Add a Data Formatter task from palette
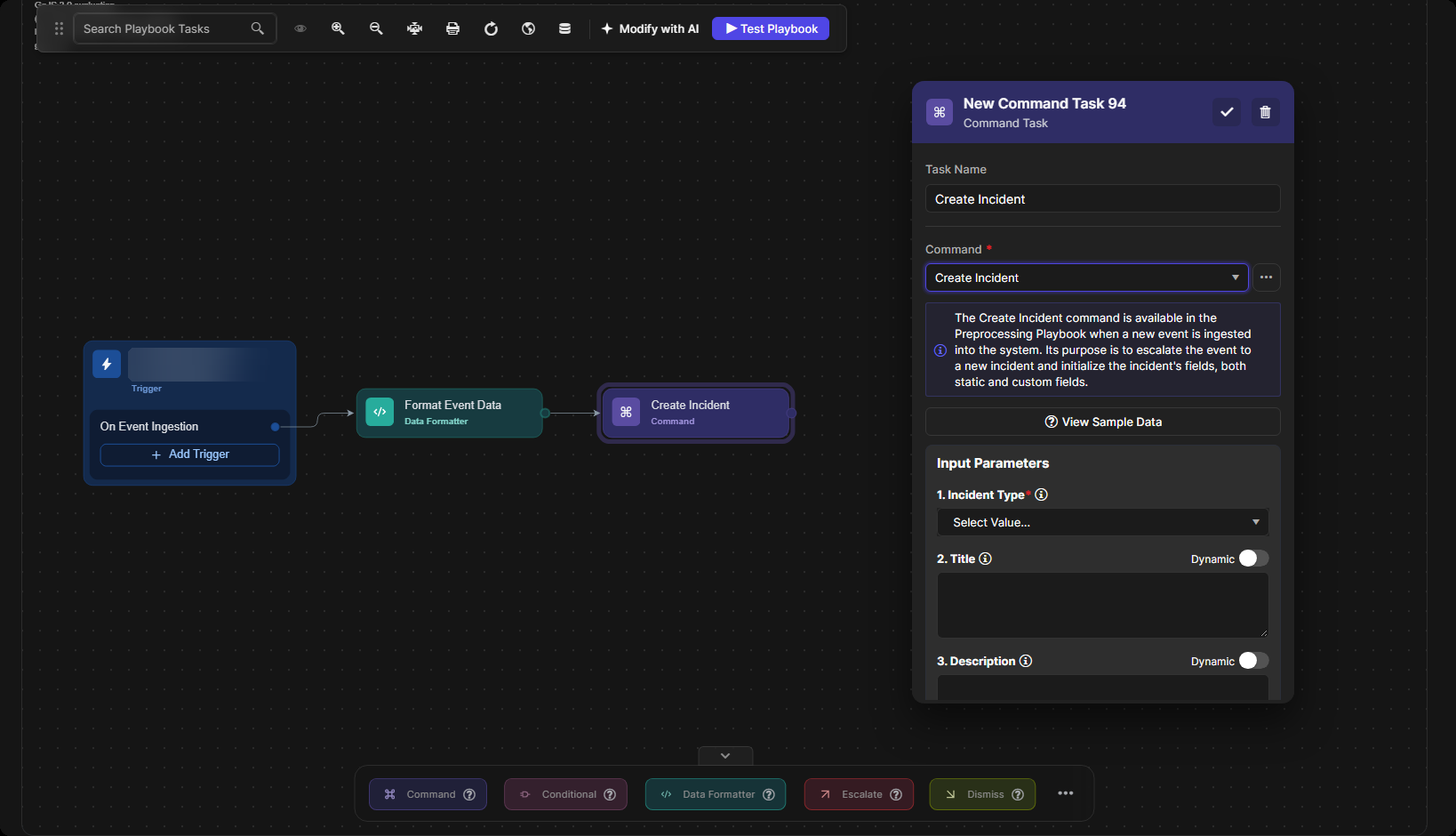Viewport: 1456px width, 836px height. [x=716, y=794]
